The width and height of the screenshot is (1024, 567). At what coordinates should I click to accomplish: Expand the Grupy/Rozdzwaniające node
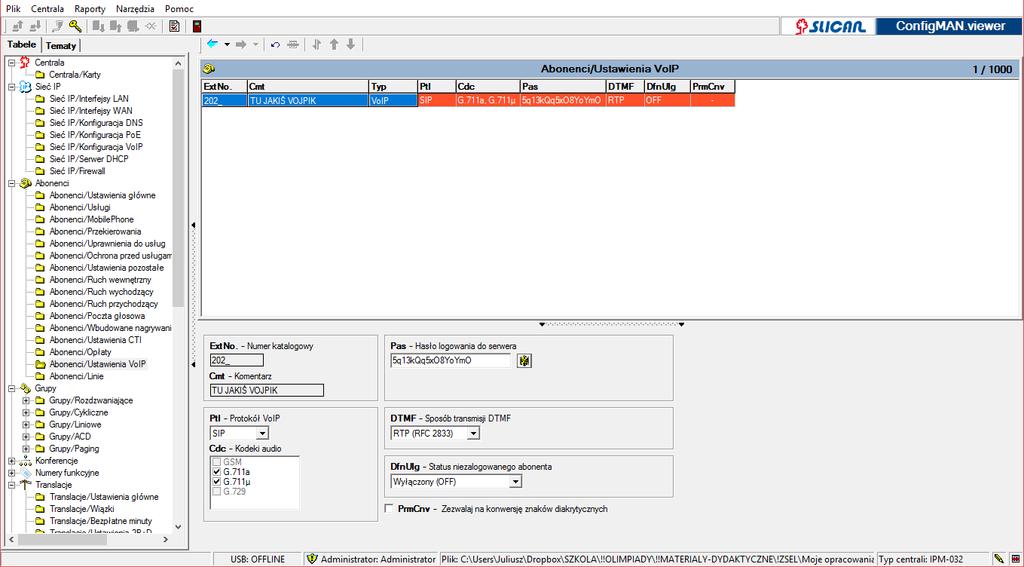[x=26, y=400]
